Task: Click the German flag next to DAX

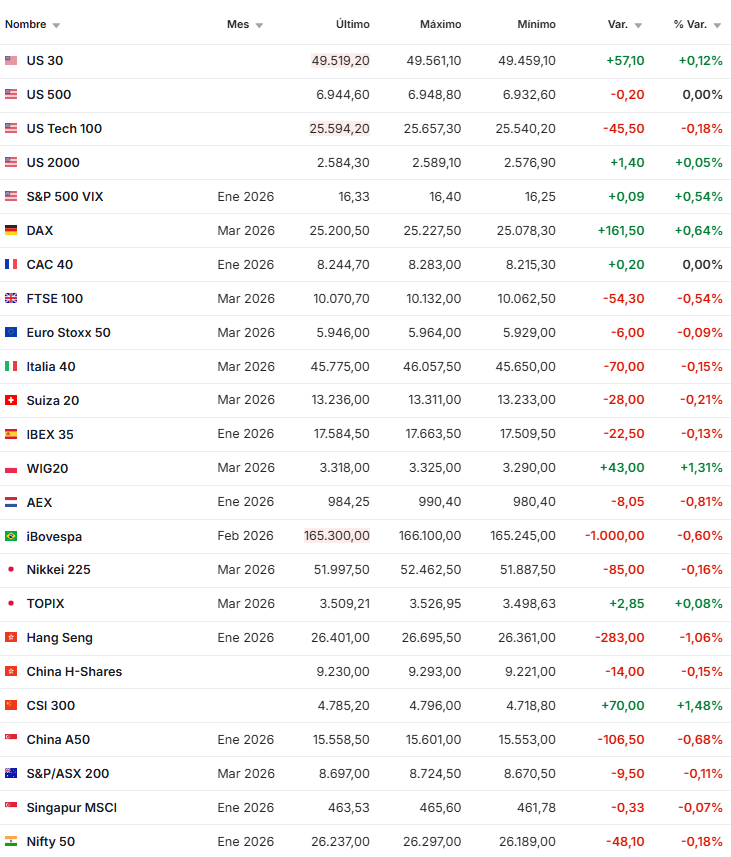Action: (11, 231)
